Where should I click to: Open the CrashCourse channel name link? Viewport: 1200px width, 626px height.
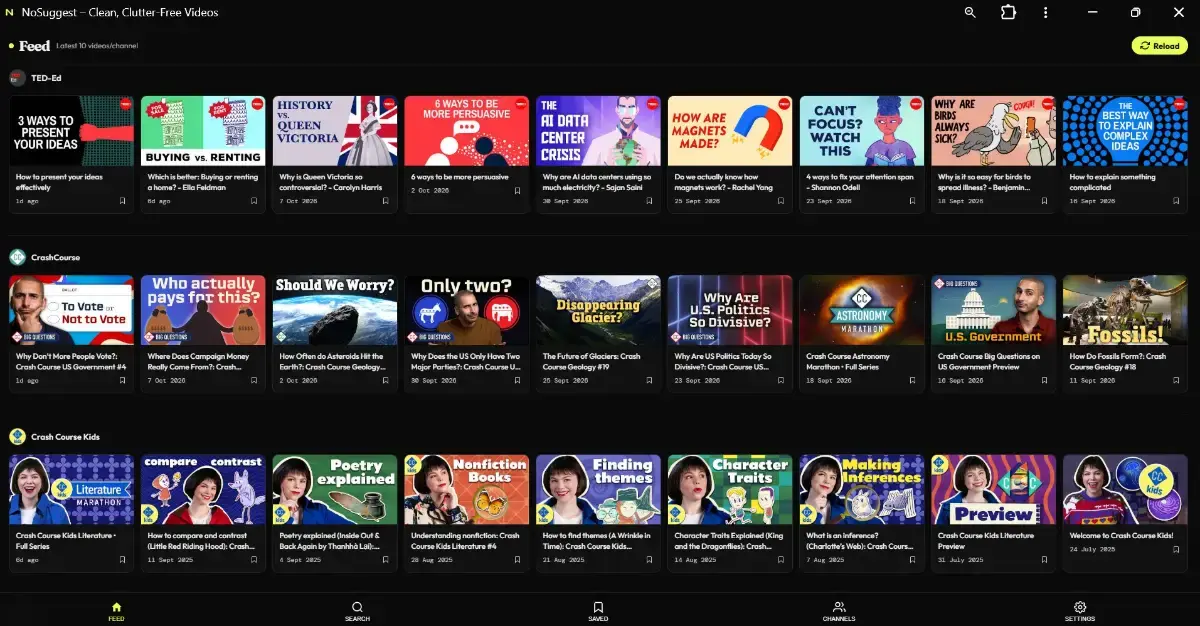(x=55, y=257)
